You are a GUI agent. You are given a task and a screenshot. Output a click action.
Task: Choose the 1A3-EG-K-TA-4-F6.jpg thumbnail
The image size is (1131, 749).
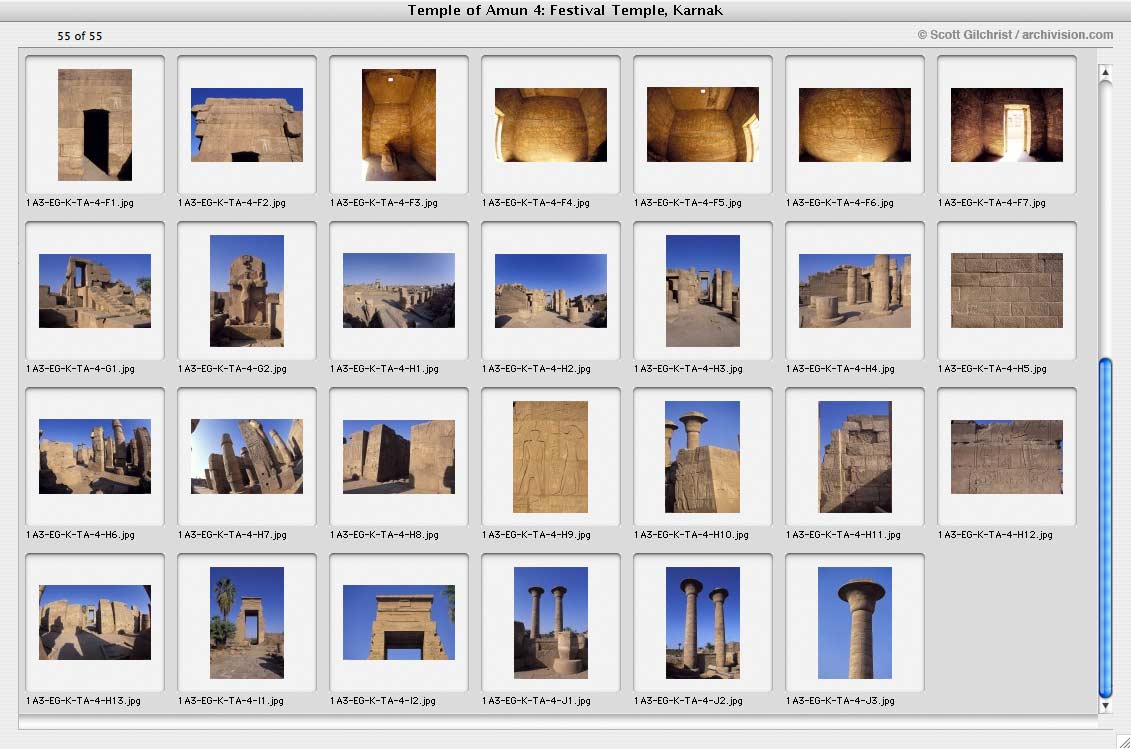click(855, 125)
